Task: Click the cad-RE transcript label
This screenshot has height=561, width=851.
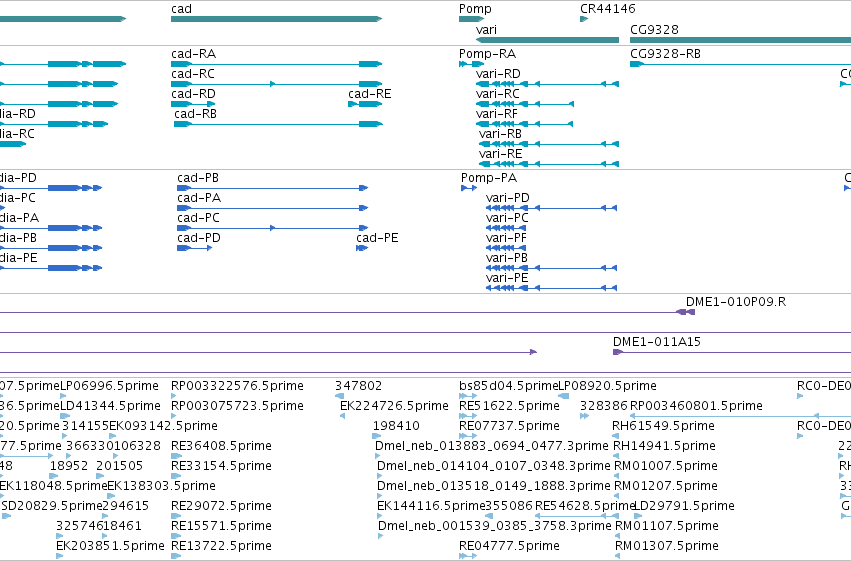Action: pos(370,94)
